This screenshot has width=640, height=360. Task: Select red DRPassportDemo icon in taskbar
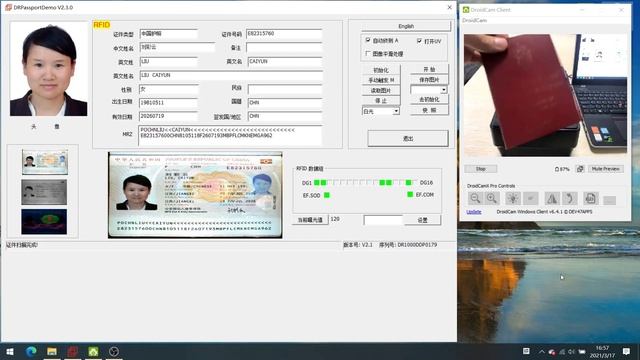pyautogui.click(x=73, y=351)
